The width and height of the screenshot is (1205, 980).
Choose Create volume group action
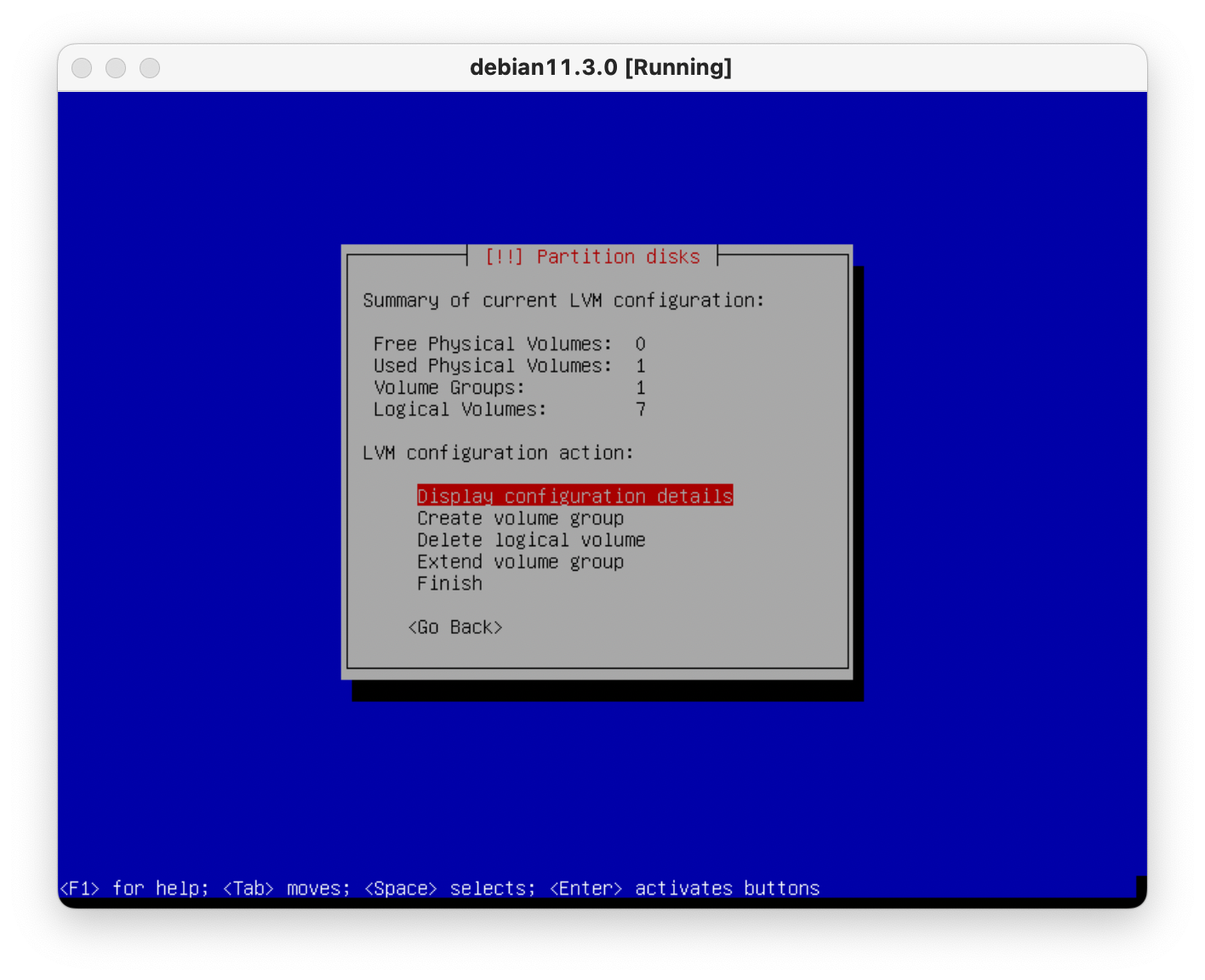pyautogui.click(x=520, y=518)
